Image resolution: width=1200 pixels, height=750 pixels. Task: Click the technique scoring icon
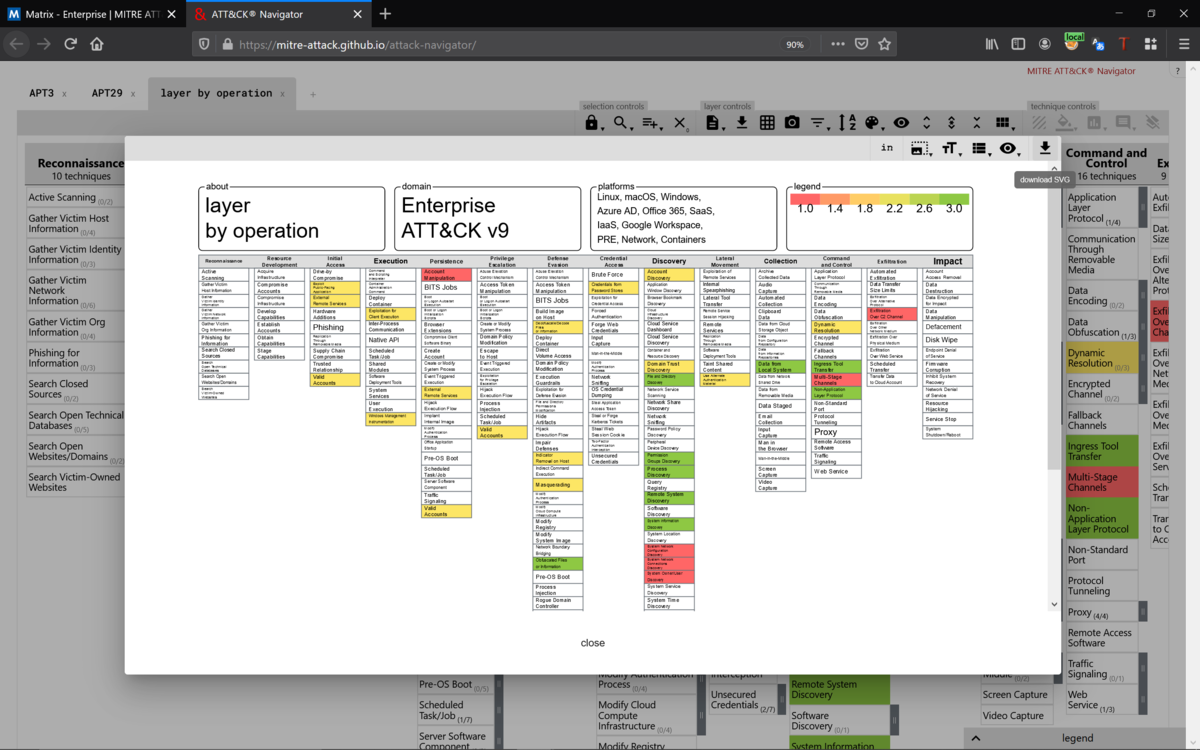(x=1095, y=123)
